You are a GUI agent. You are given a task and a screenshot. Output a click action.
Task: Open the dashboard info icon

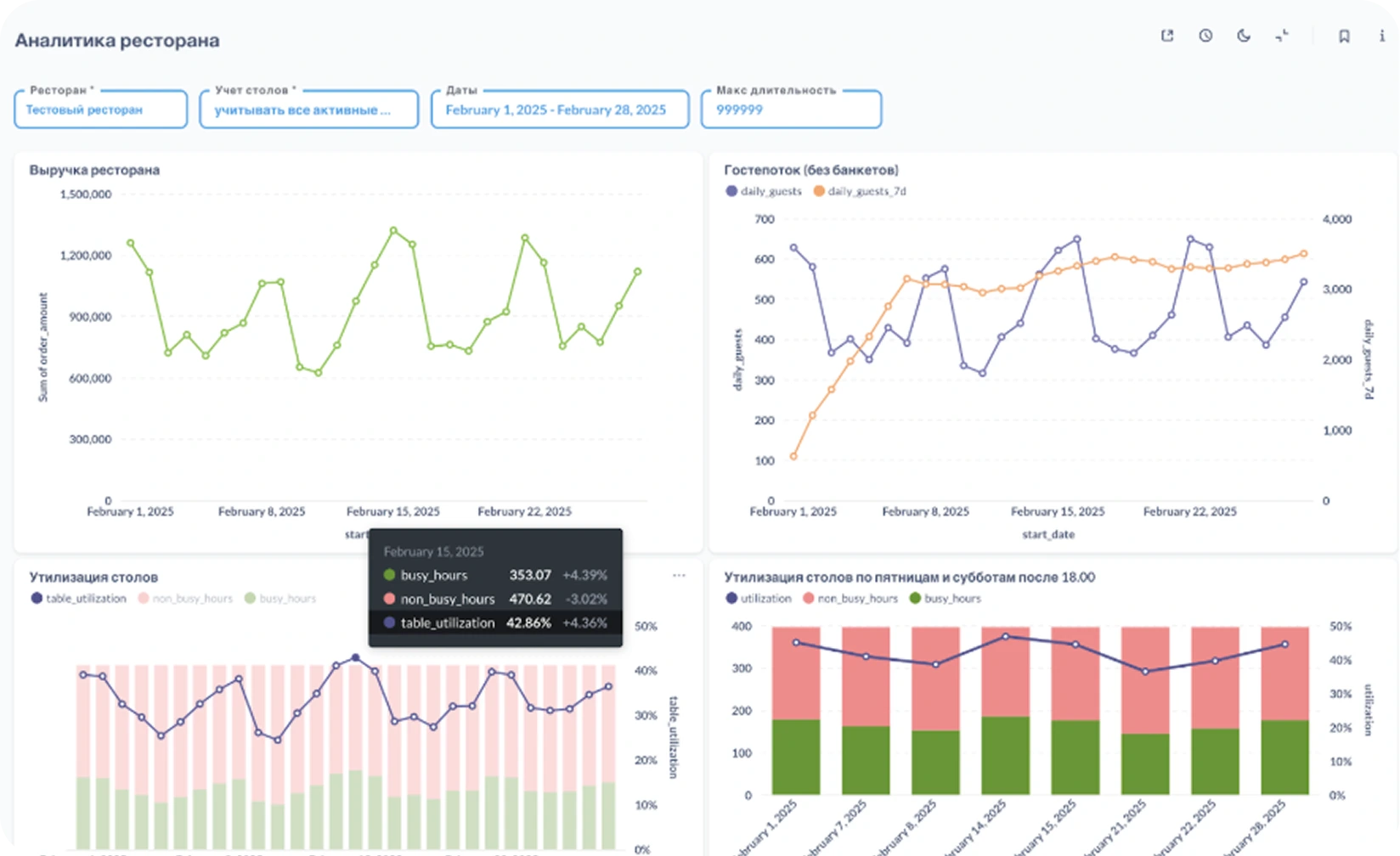point(1382,37)
